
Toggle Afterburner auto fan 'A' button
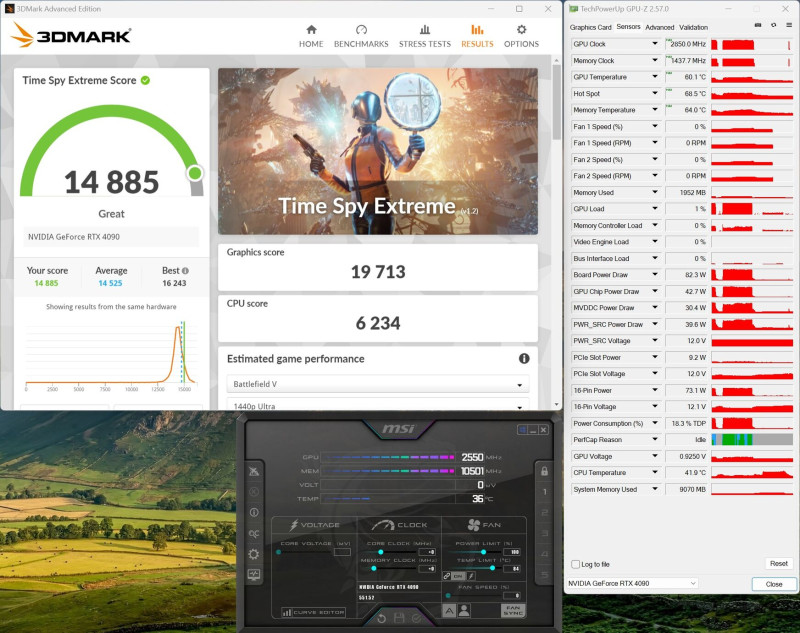tap(449, 611)
